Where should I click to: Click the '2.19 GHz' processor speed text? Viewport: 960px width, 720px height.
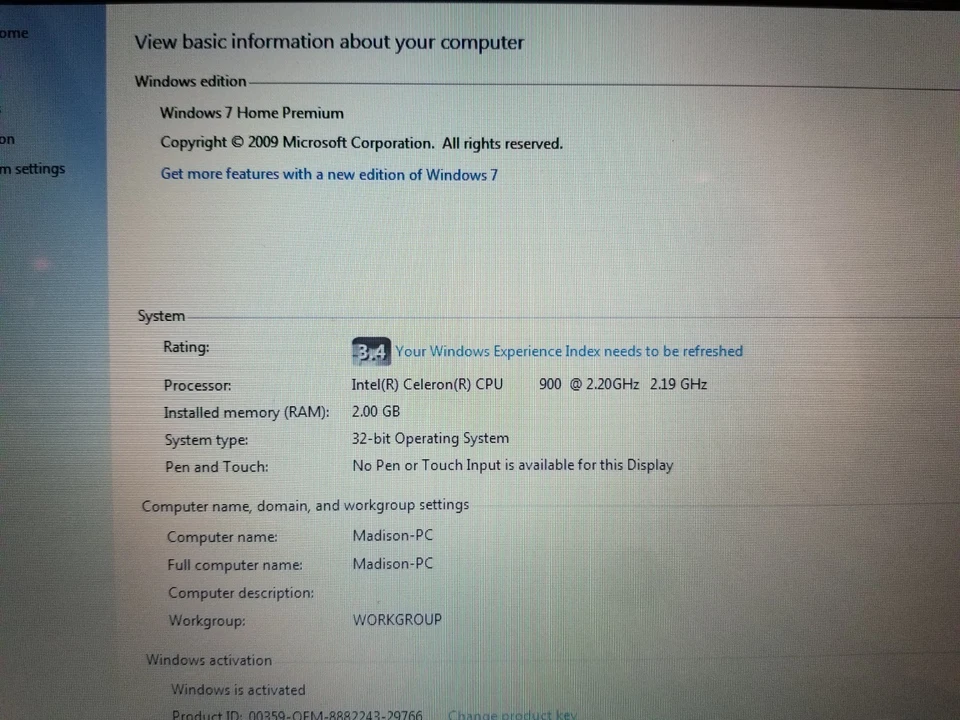(678, 384)
